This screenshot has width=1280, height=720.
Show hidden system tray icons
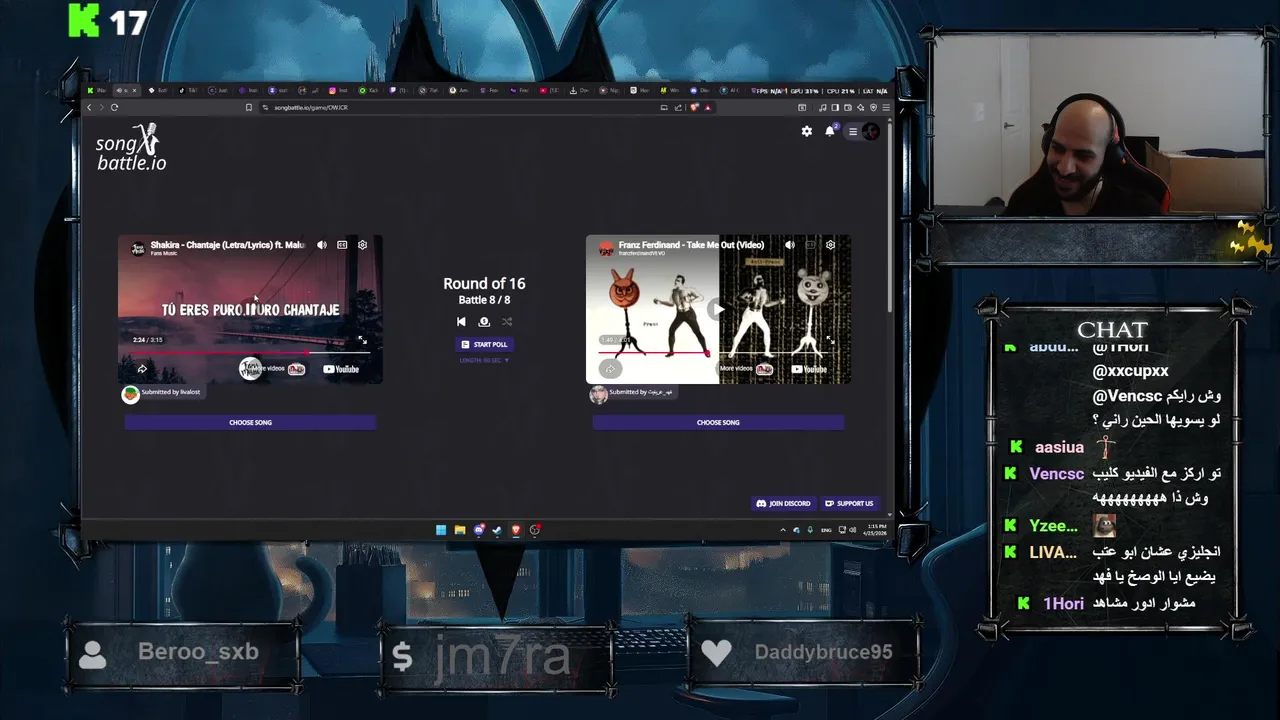tap(783, 530)
